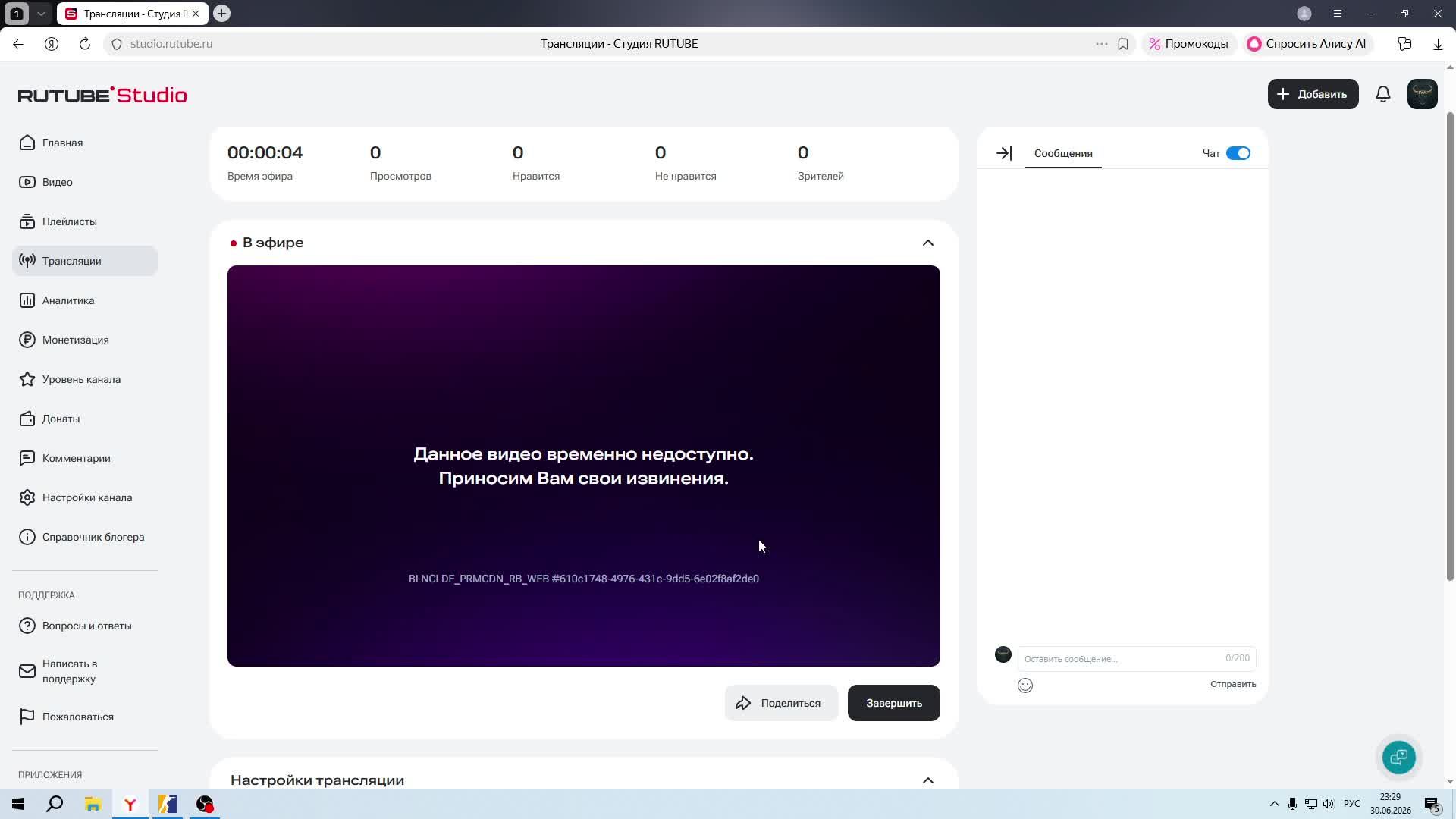This screenshot has height=819, width=1456.
Task: Reload the page with refresh icon
Action: pos(85,44)
